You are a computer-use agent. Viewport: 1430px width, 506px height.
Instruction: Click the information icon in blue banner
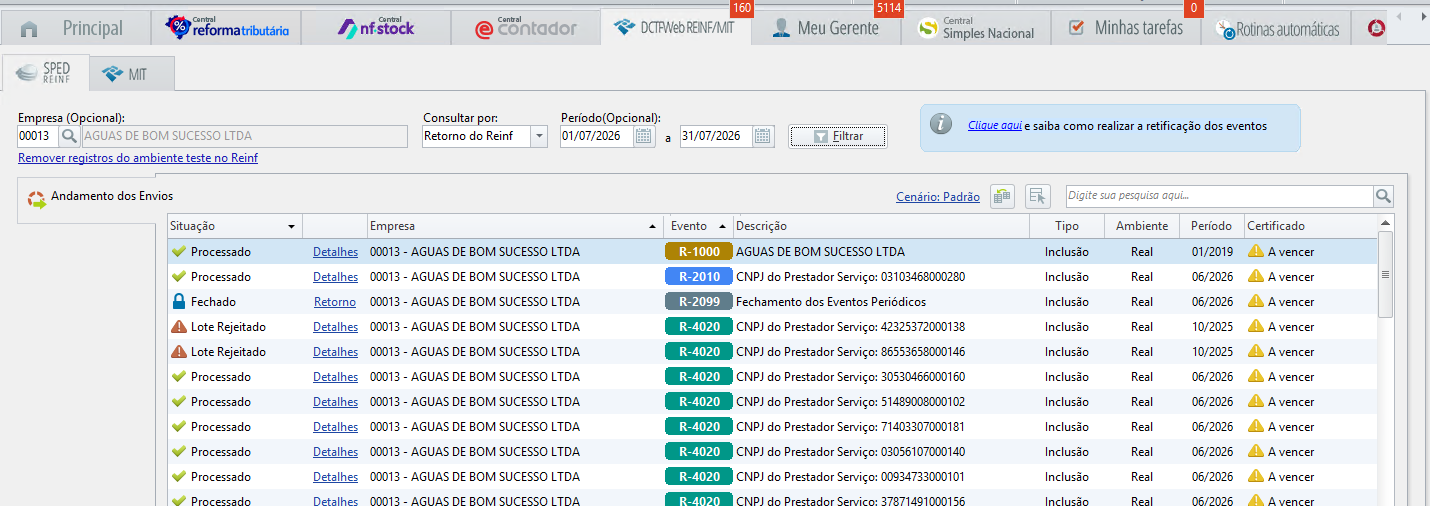pyautogui.click(x=940, y=124)
